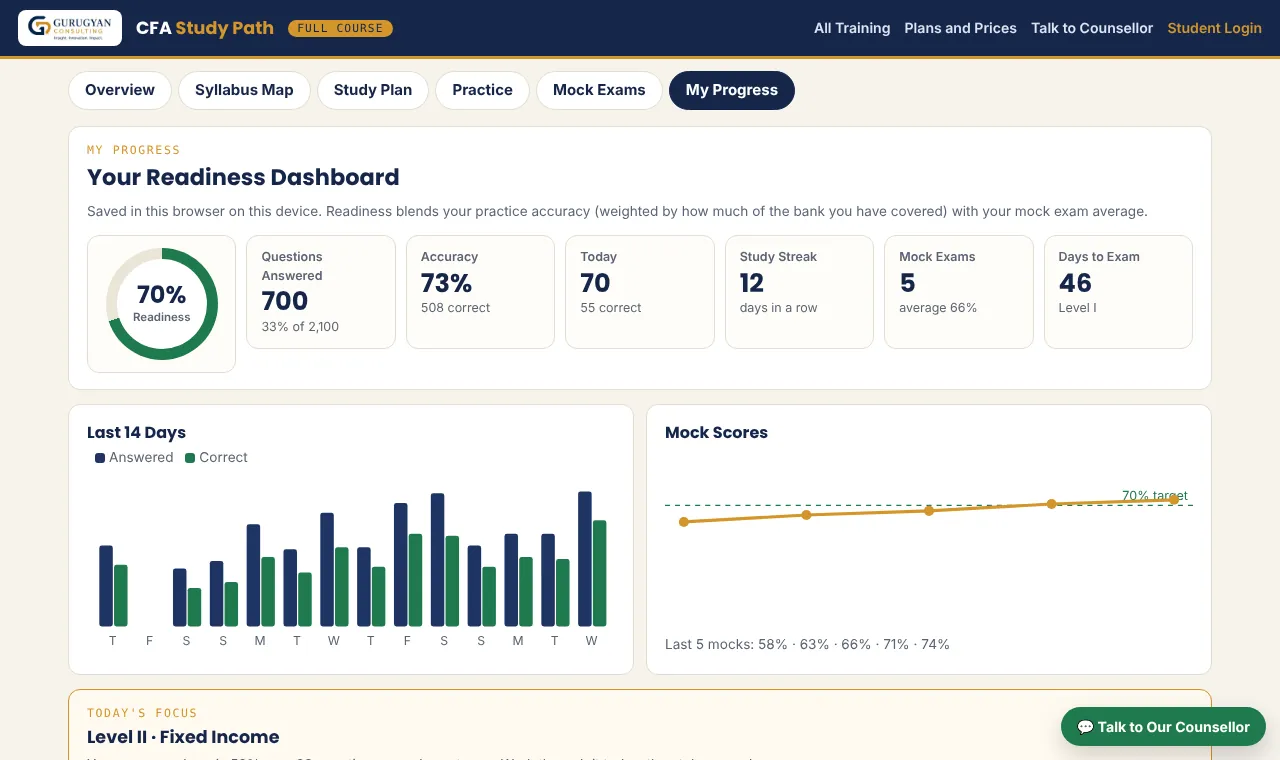Click the CFA Study Path title
Viewport: 1280px width, 760px height.
(205, 28)
